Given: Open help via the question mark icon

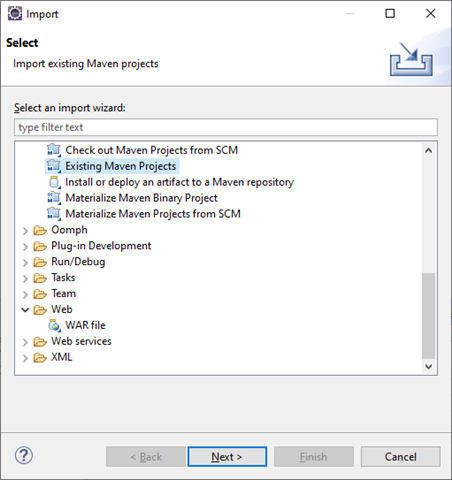Looking at the screenshot, I should [x=24, y=455].
